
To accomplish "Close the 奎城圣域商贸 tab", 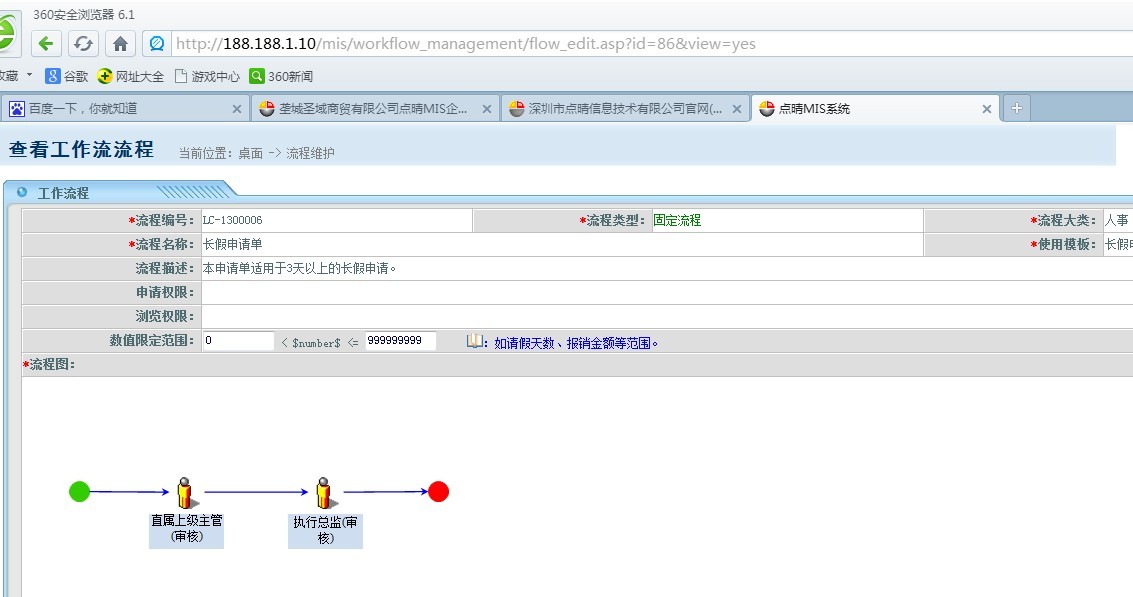I will (486, 109).
